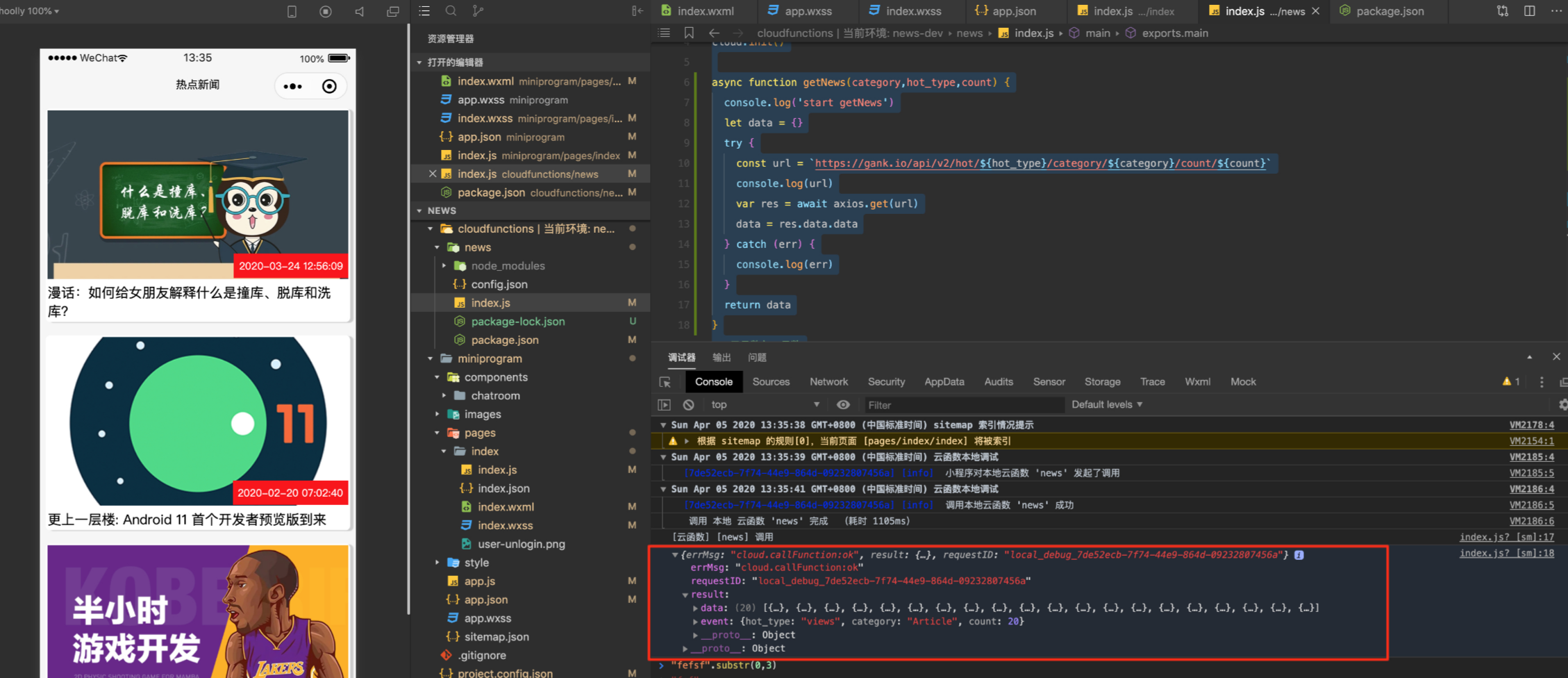Open the app.wxss editor tab
Screen dimensions: 1568x678
[x=808, y=11]
